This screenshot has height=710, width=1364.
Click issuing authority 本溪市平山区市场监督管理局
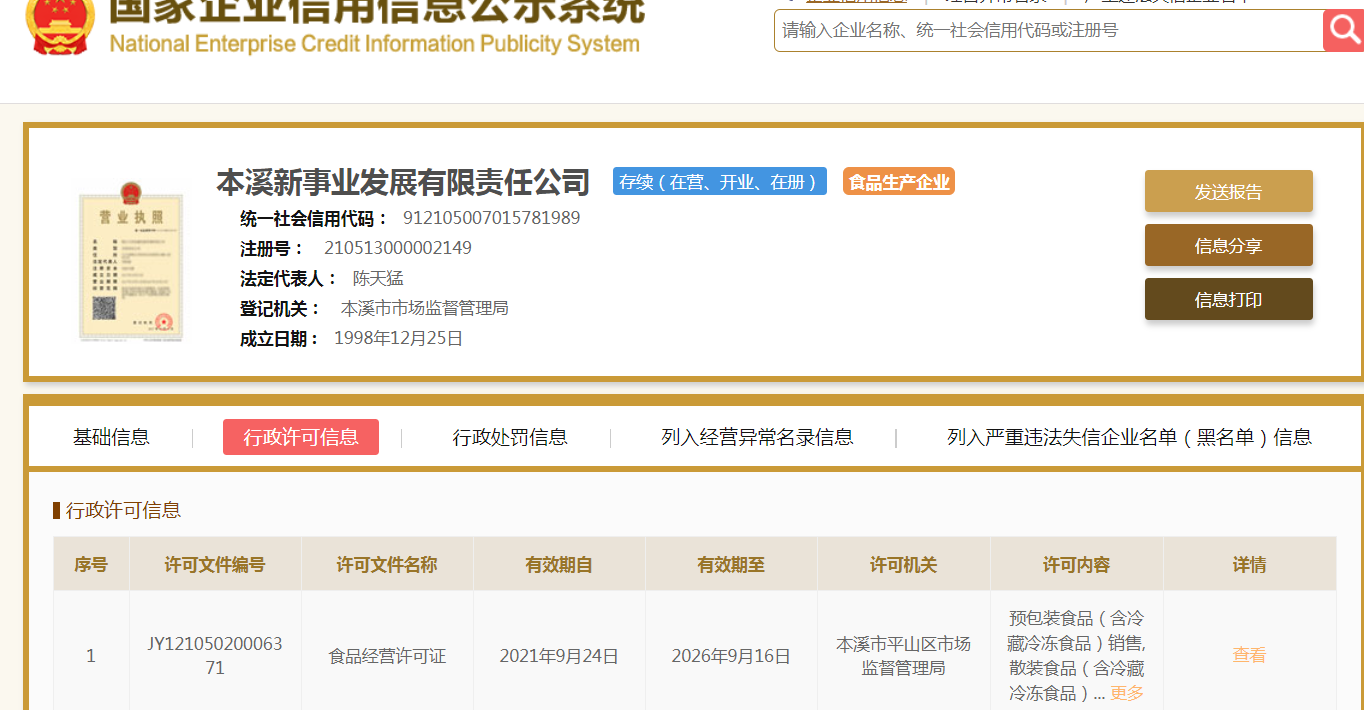click(904, 655)
